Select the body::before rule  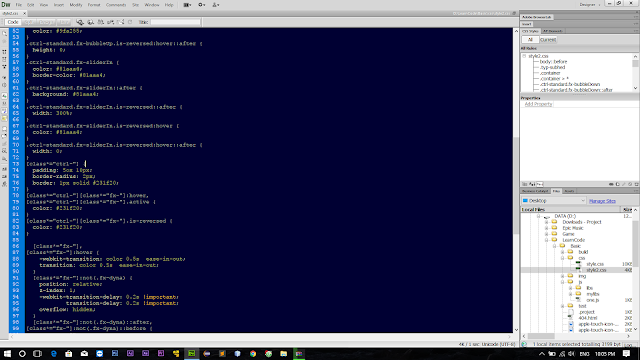point(553,62)
